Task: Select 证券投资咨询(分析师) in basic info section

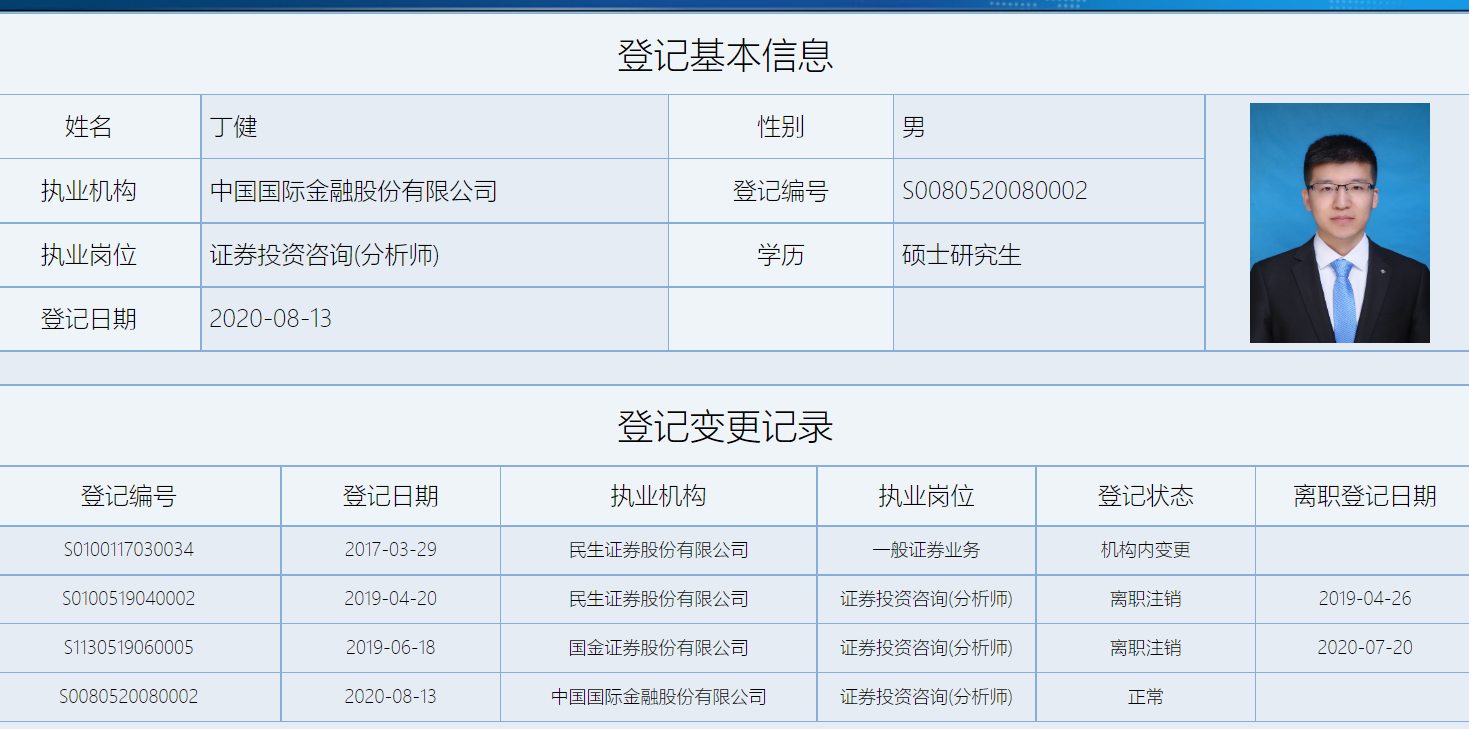Action: 325,255
